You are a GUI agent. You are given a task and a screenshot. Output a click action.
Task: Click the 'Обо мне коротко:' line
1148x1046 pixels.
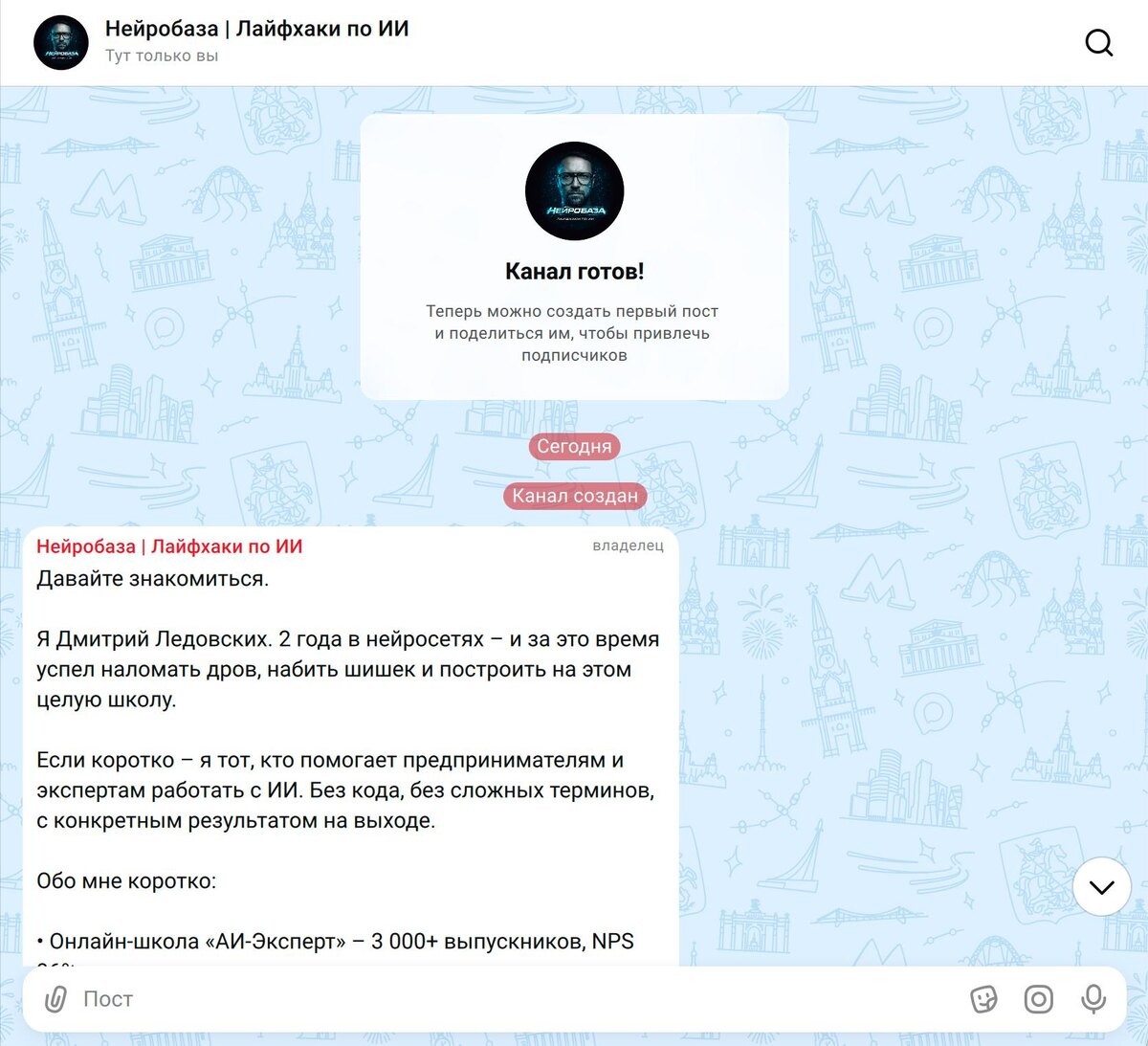tap(126, 880)
